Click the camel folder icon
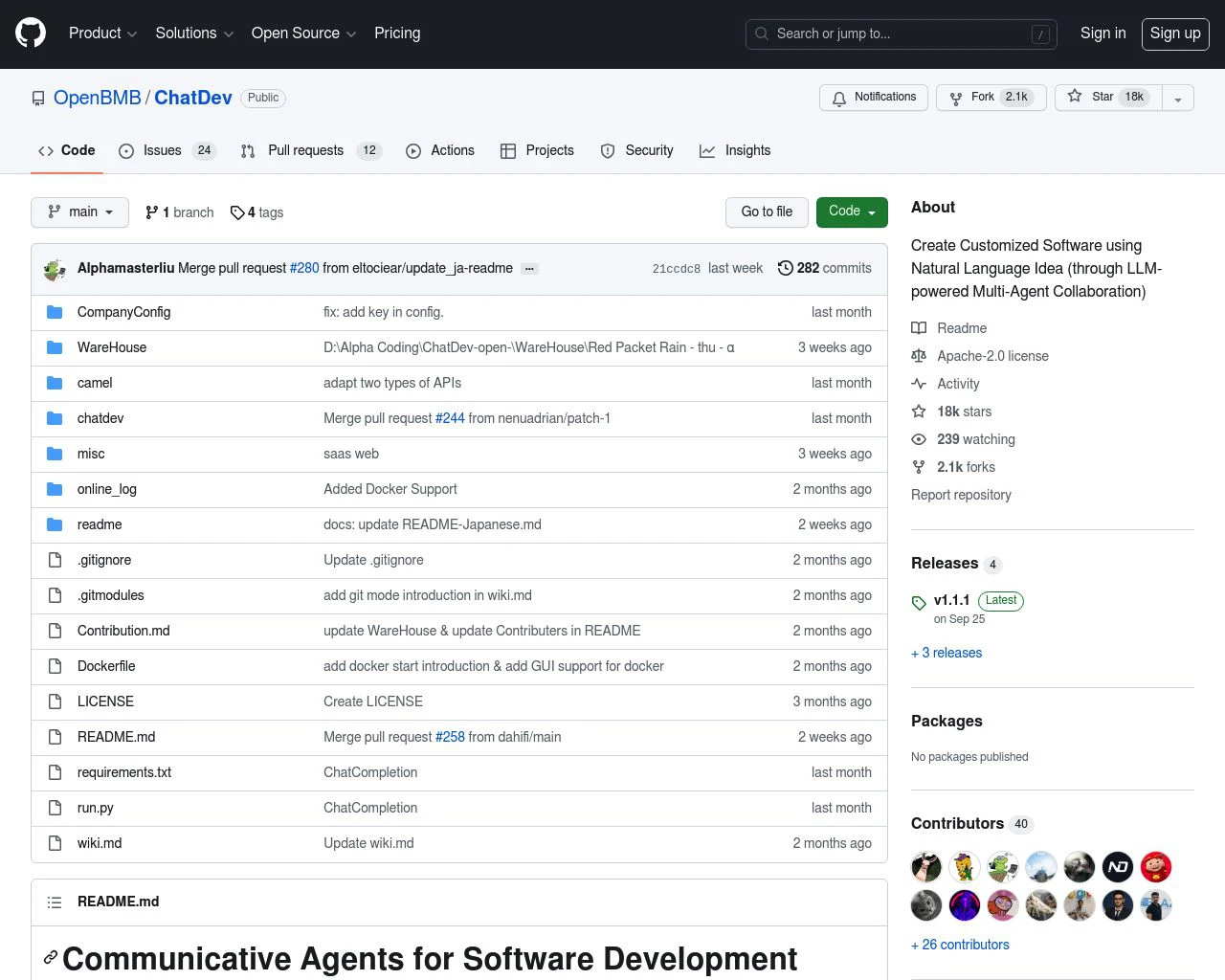 tap(55, 383)
